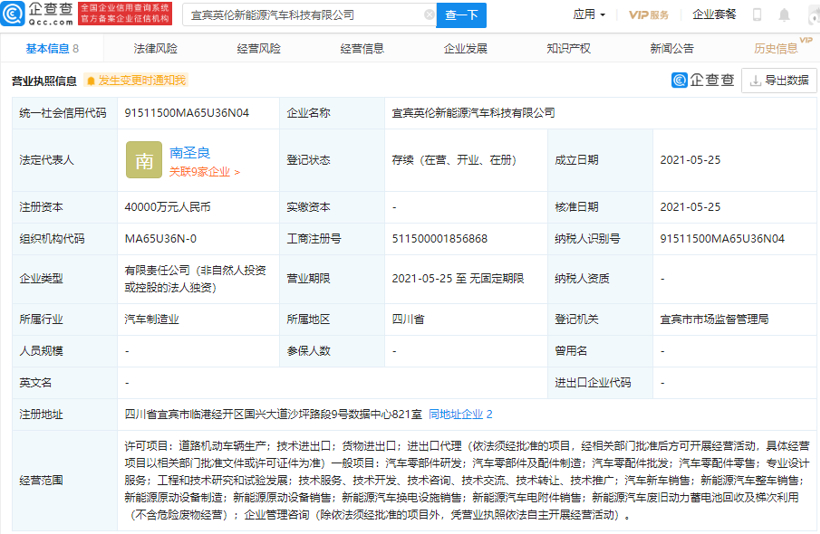820x534 pixels.
Task: Expand 关联9家企业 related companies link
Action: click(x=204, y=172)
